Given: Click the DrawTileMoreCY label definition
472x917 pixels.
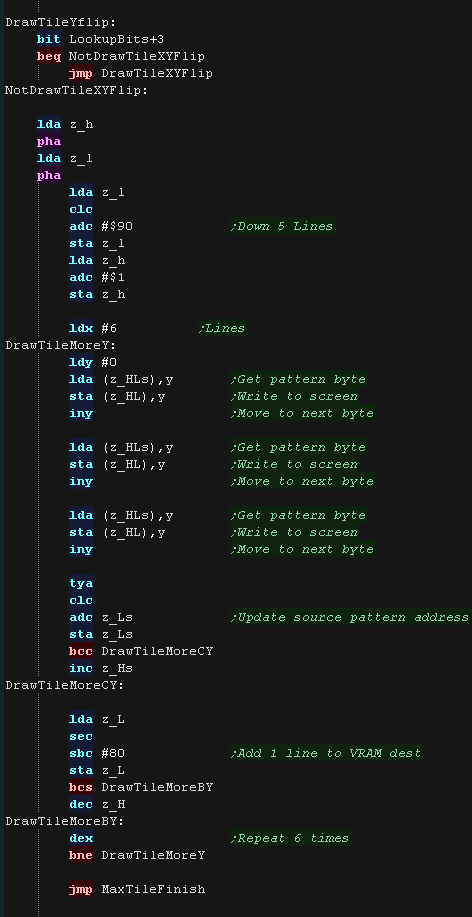Looking at the screenshot, I should click(x=65, y=685).
